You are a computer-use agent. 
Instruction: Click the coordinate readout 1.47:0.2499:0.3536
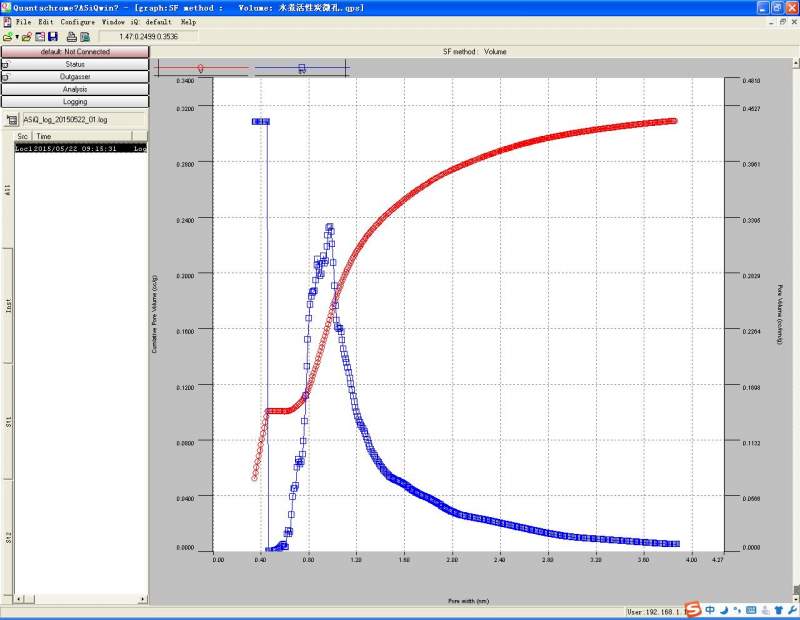[148, 37]
